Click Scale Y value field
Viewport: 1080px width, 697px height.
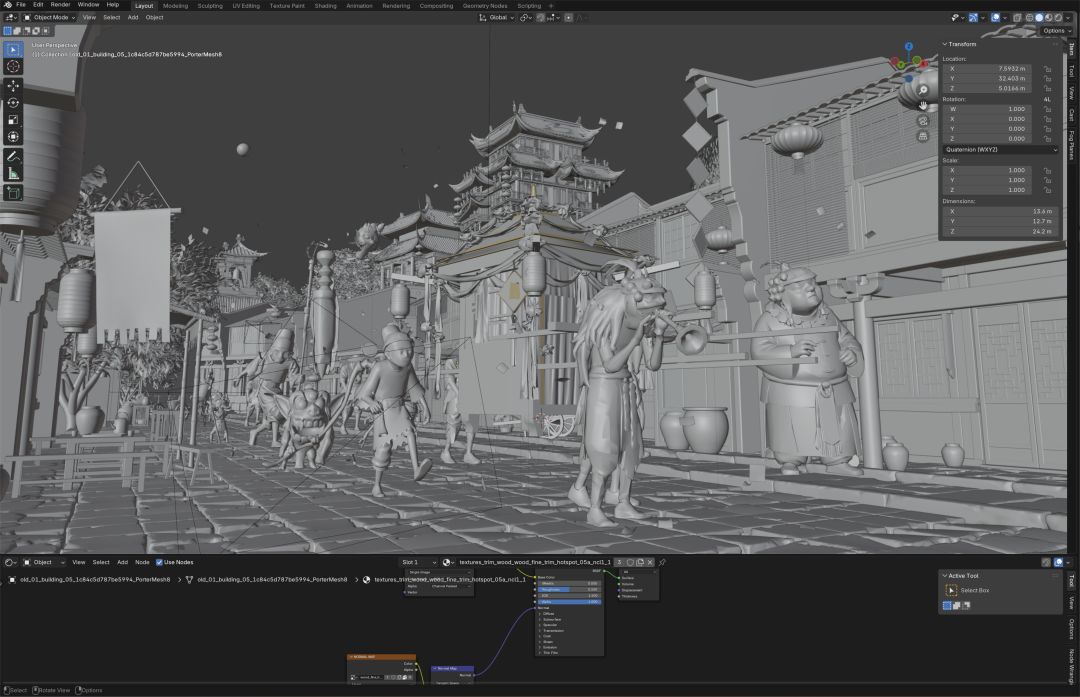[x=988, y=180]
